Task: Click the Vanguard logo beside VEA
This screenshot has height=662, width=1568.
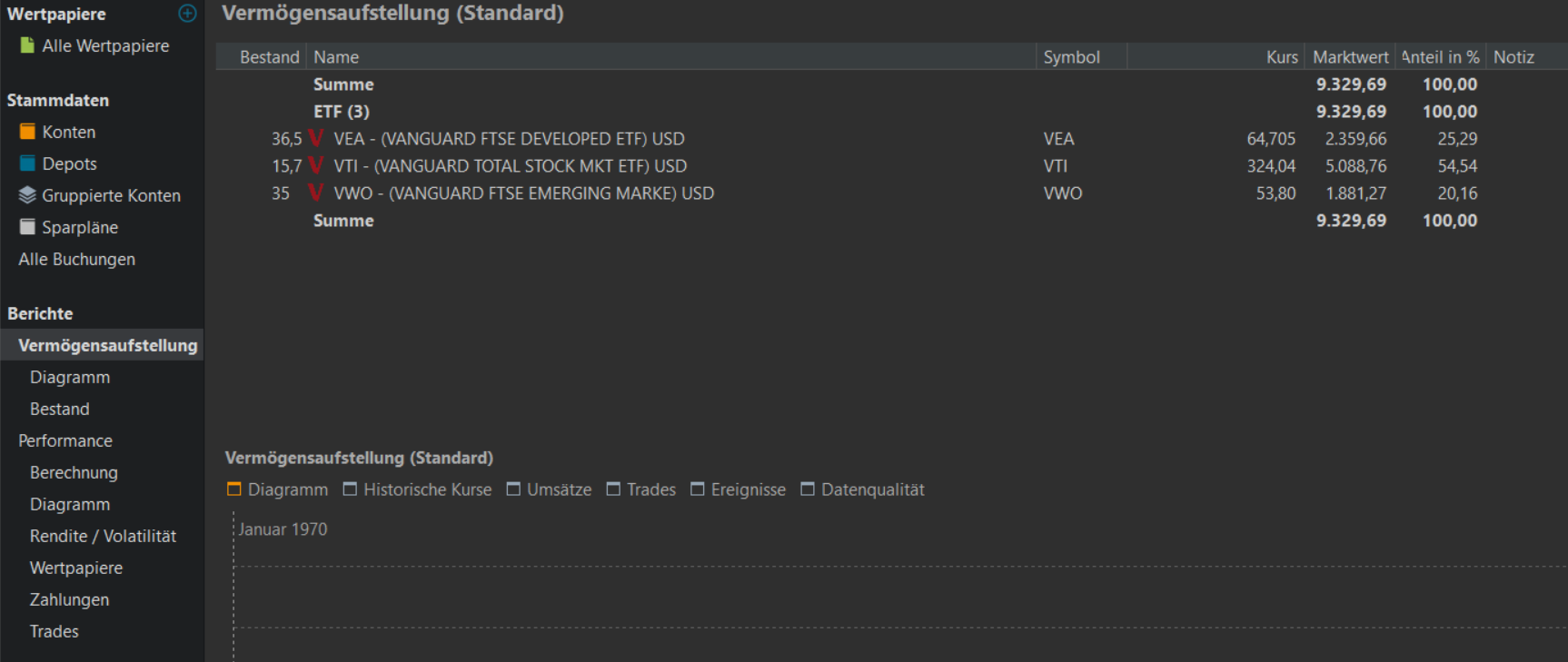Action: [x=316, y=139]
